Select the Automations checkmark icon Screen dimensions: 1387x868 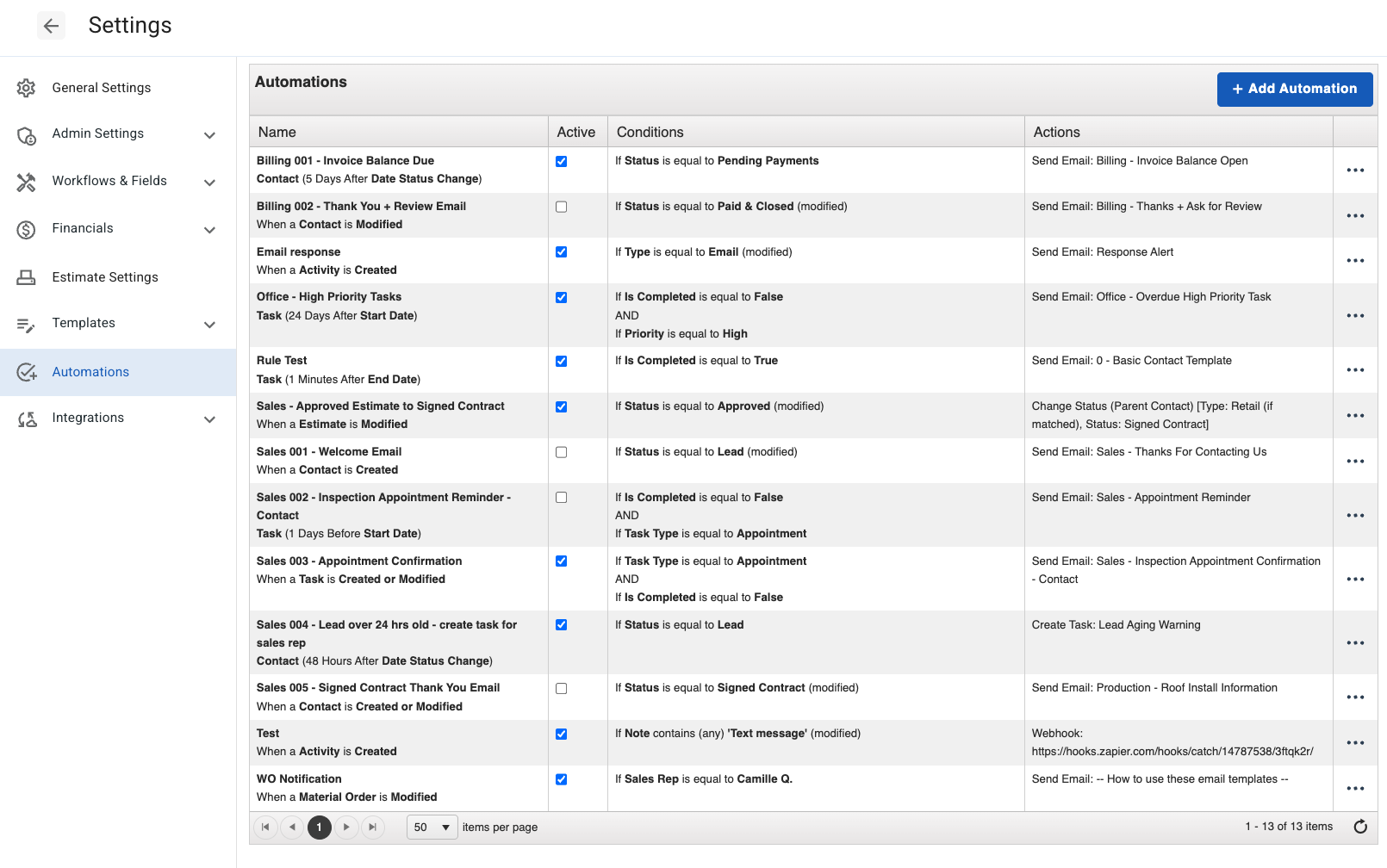pos(26,372)
